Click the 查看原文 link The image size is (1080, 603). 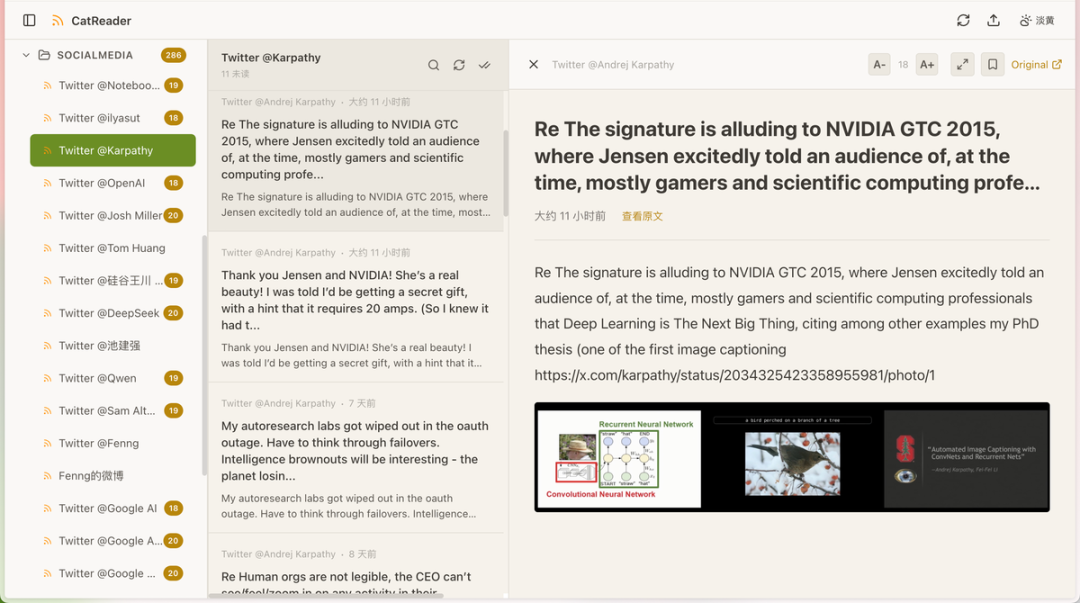click(642, 216)
